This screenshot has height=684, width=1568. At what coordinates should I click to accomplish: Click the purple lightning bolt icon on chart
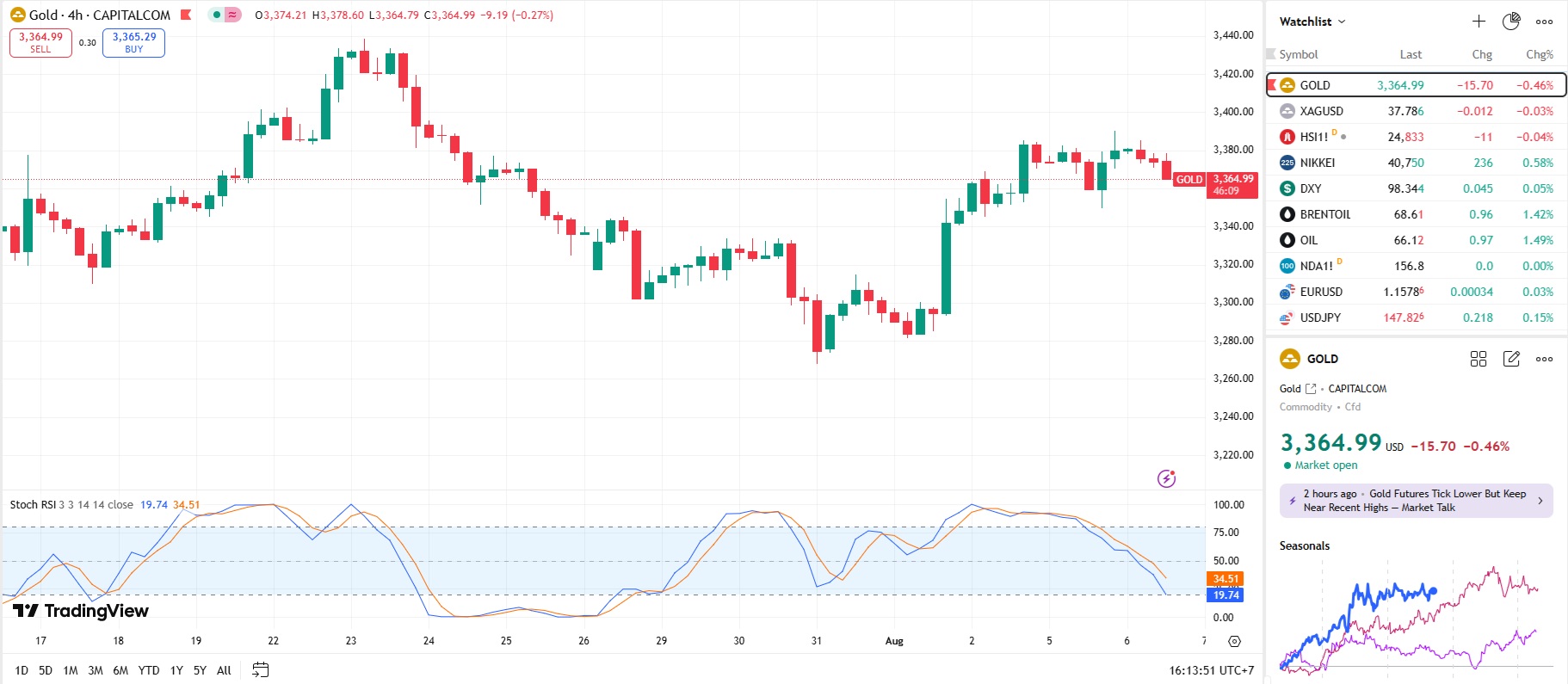[x=1166, y=478]
